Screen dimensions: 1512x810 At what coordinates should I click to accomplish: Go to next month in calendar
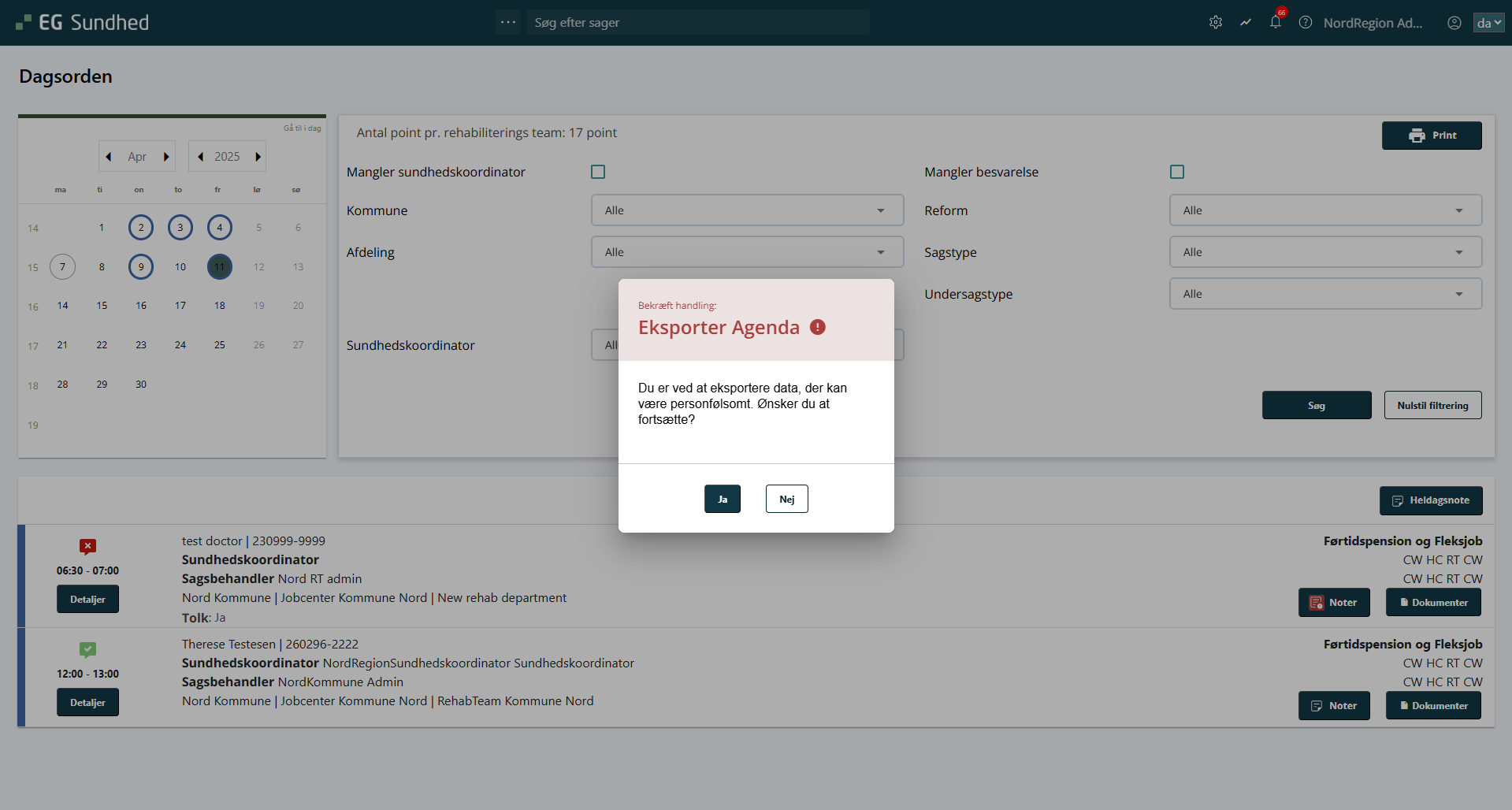pos(166,157)
